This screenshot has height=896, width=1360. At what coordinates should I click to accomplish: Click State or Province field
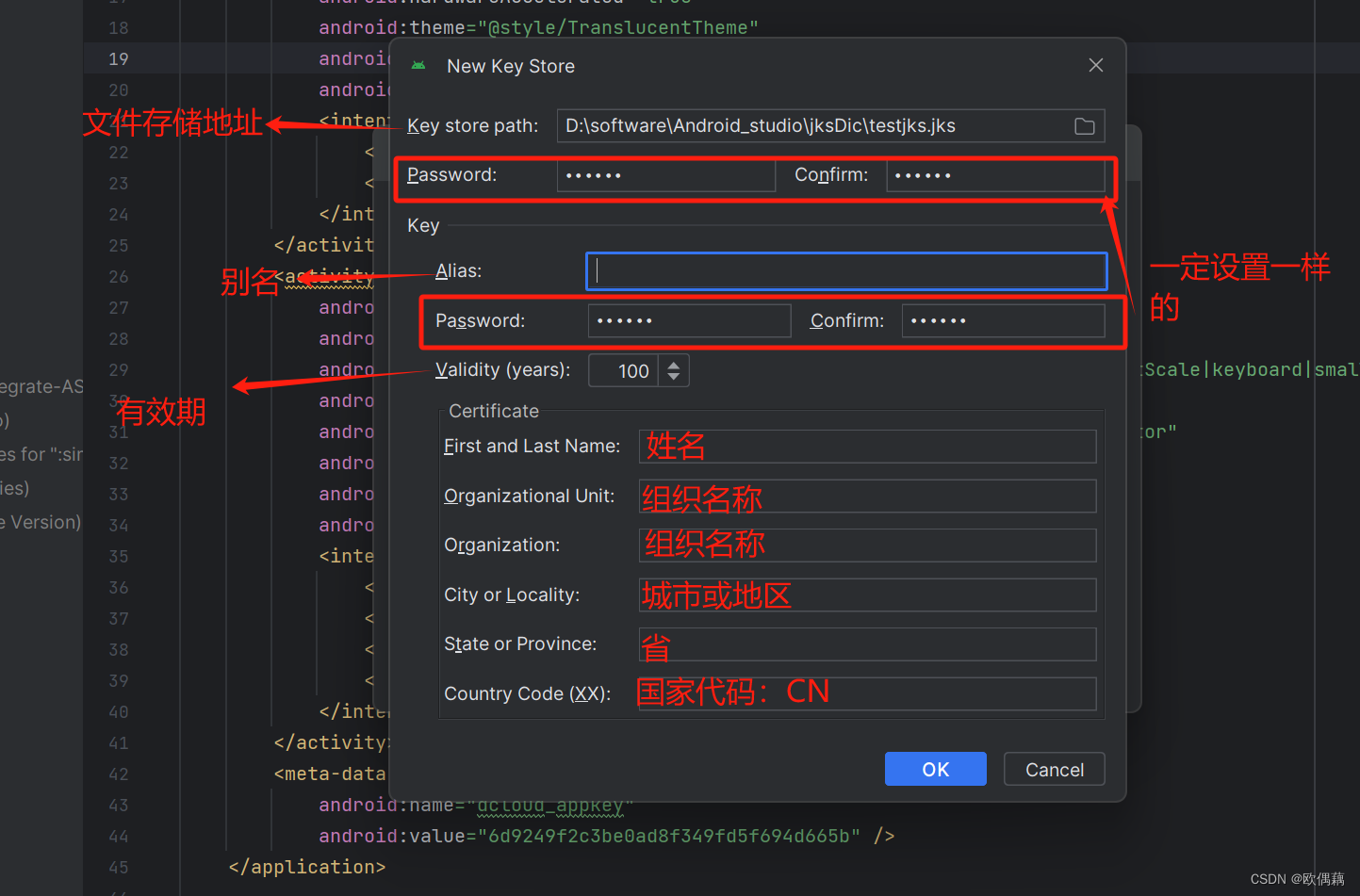click(x=867, y=644)
